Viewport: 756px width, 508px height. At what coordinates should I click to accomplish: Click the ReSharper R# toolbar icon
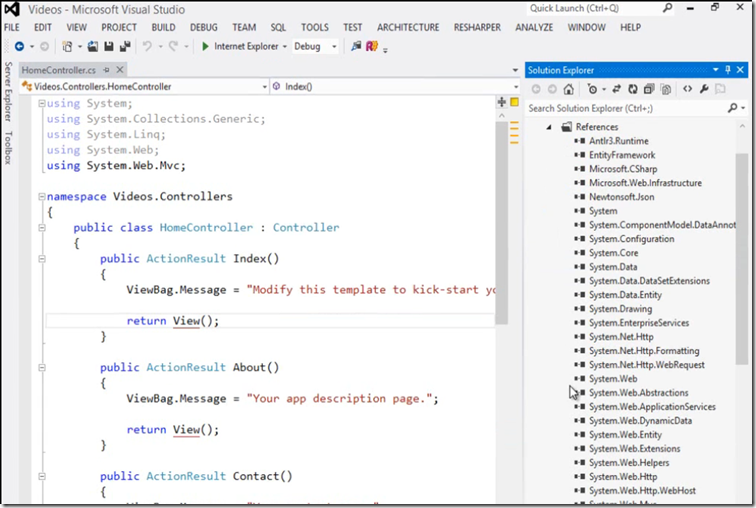click(372, 46)
